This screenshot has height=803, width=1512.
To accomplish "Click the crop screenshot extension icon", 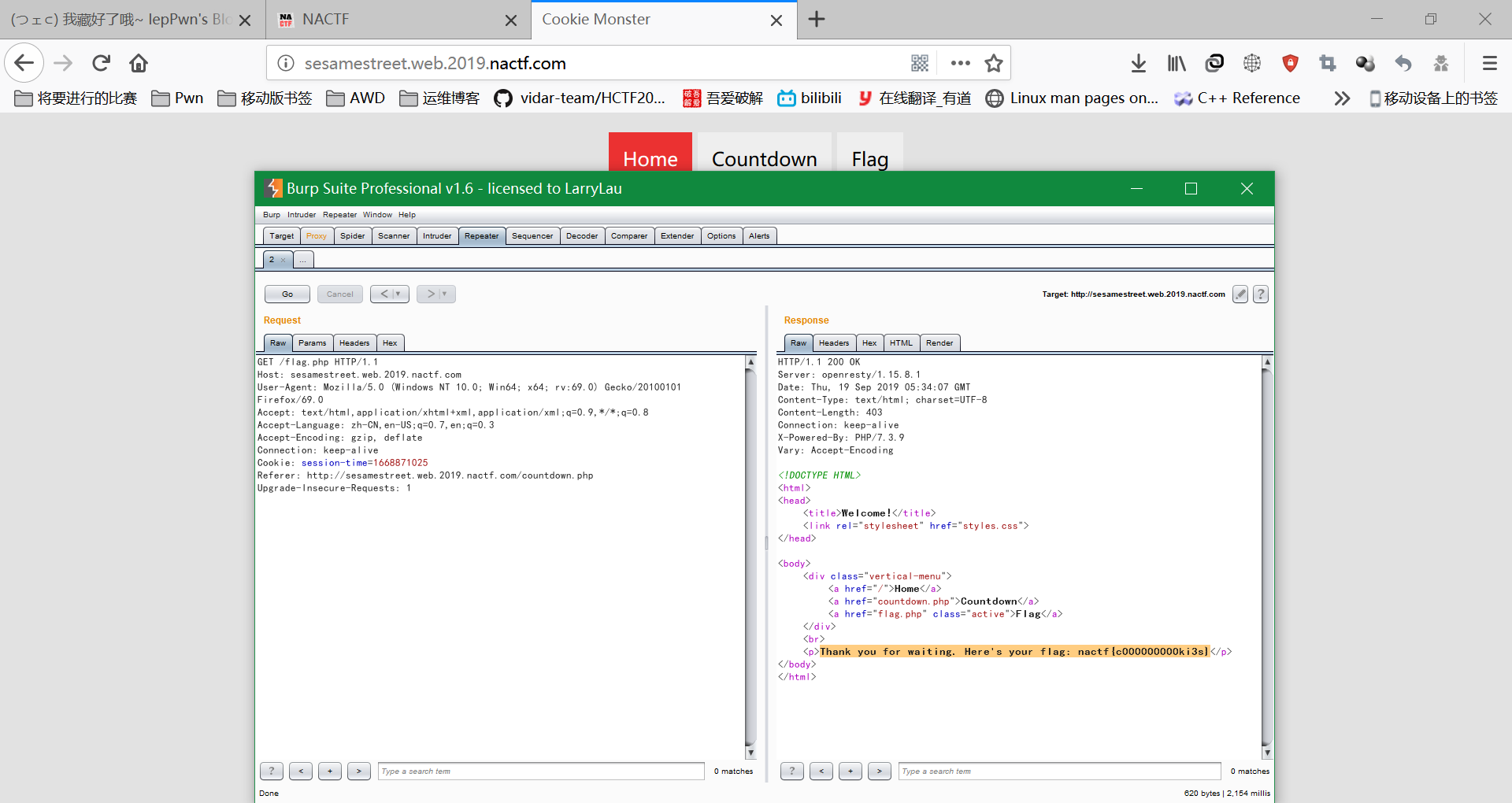I will coord(1328,63).
